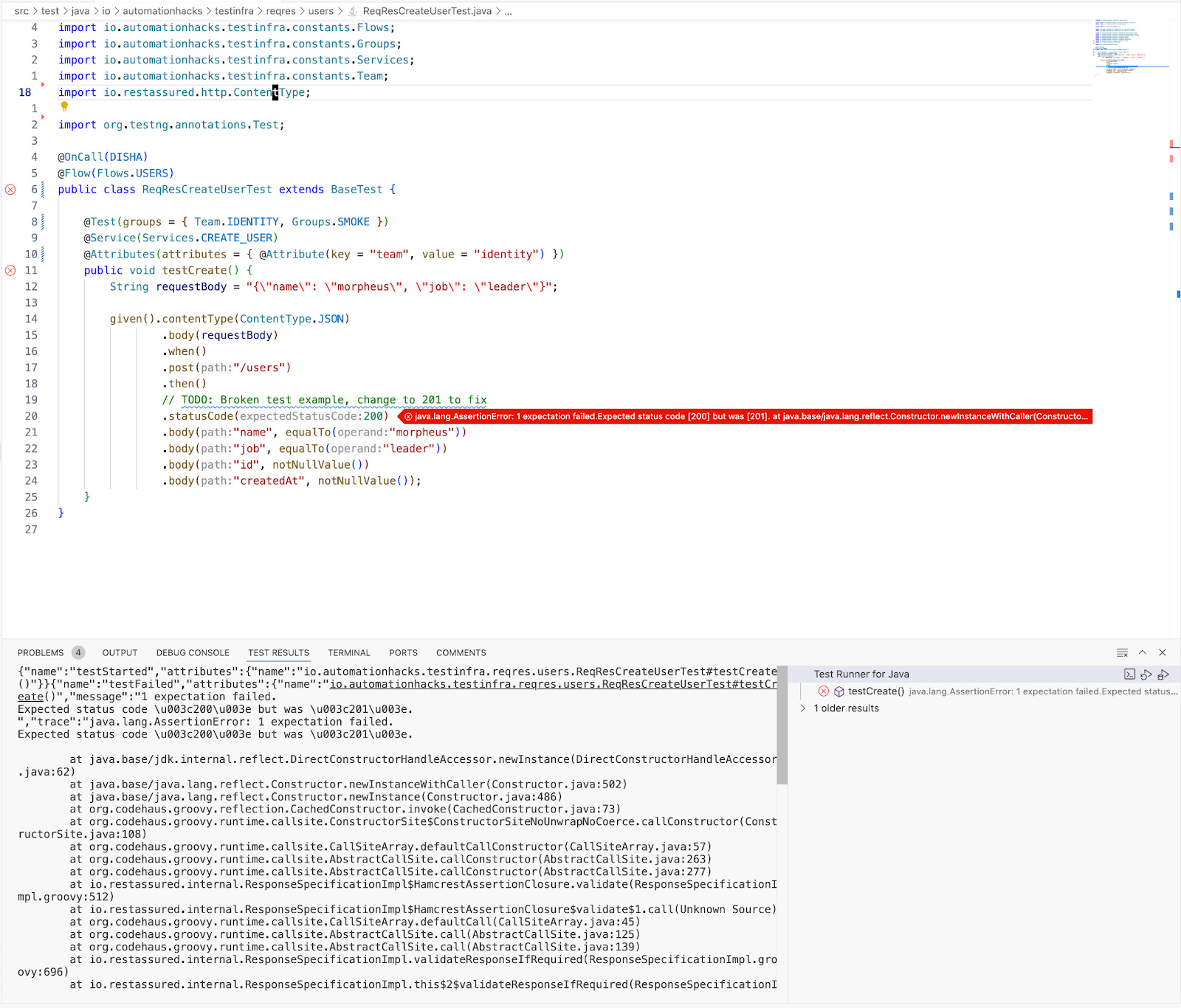Open the 'users' breadcrumb dropdown
1181x1008 pixels.
click(322, 11)
